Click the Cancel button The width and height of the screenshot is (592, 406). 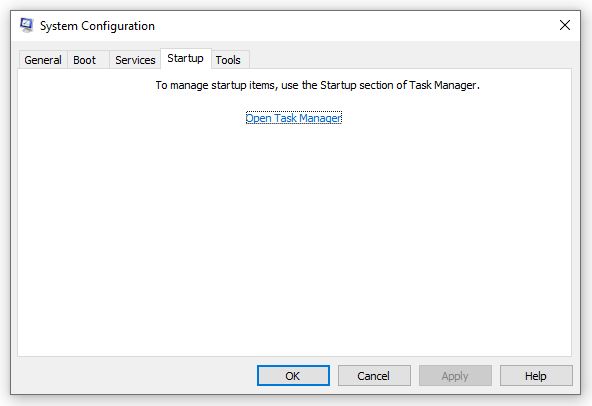click(x=374, y=375)
